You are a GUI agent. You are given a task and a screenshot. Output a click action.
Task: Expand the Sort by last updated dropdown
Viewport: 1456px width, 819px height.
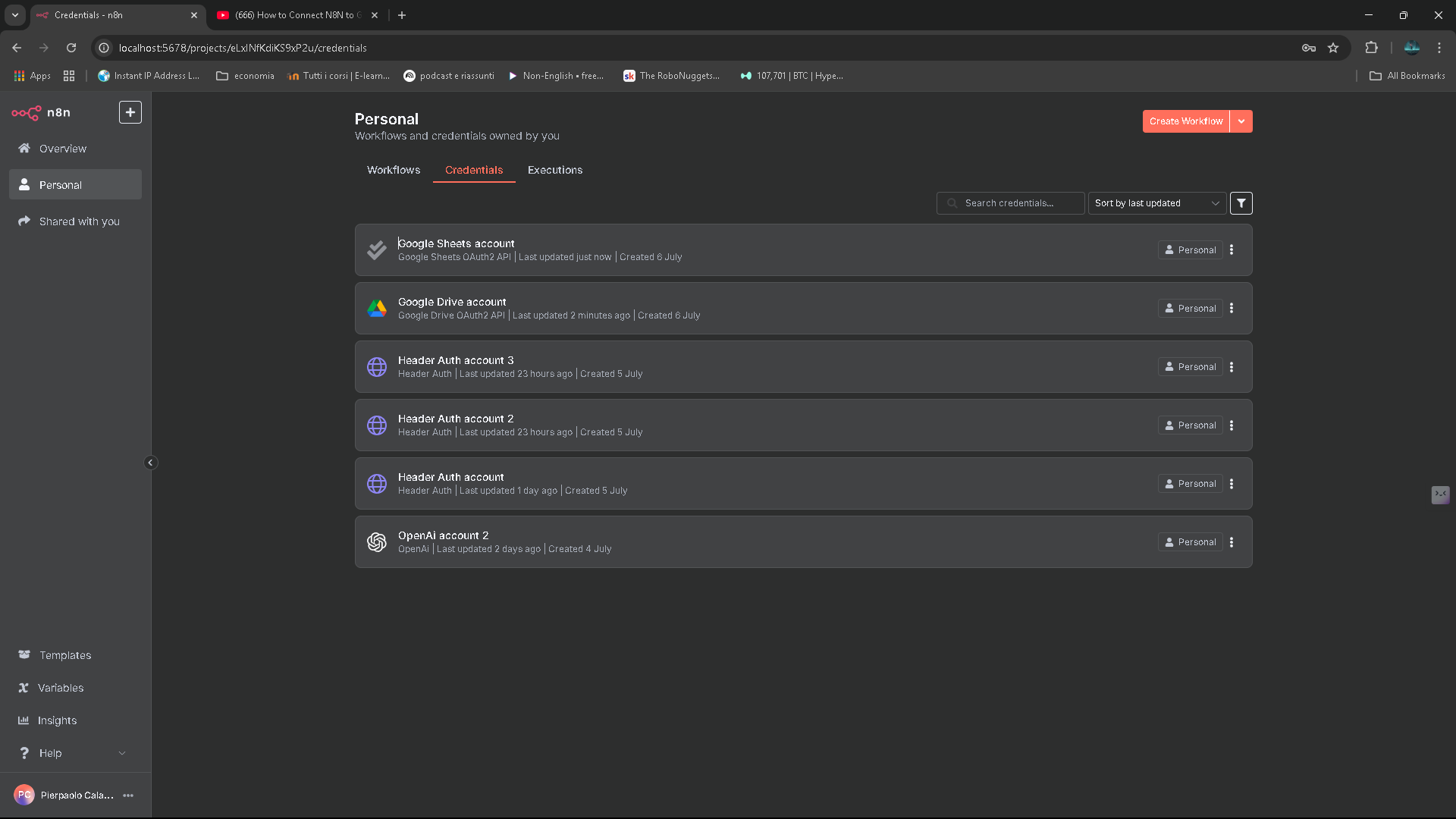pyautogui.click(x=1156, y=202)
